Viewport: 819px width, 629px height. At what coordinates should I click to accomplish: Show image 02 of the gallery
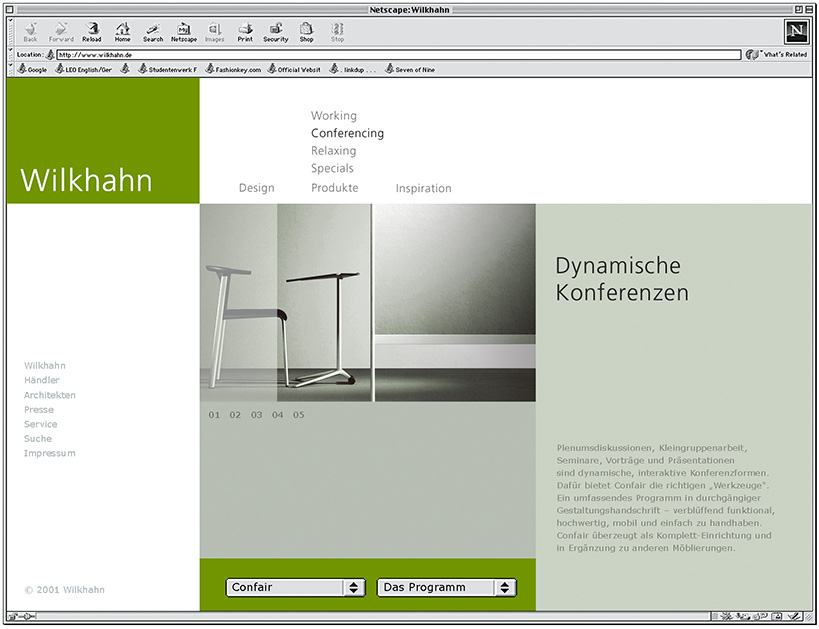tap(235, 415)
